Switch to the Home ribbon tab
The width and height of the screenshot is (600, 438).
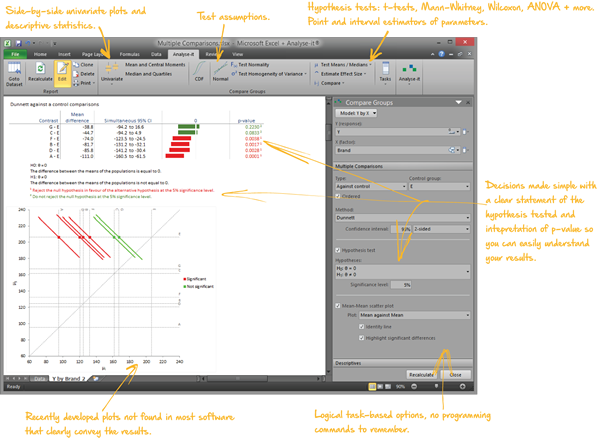(40, 54)
